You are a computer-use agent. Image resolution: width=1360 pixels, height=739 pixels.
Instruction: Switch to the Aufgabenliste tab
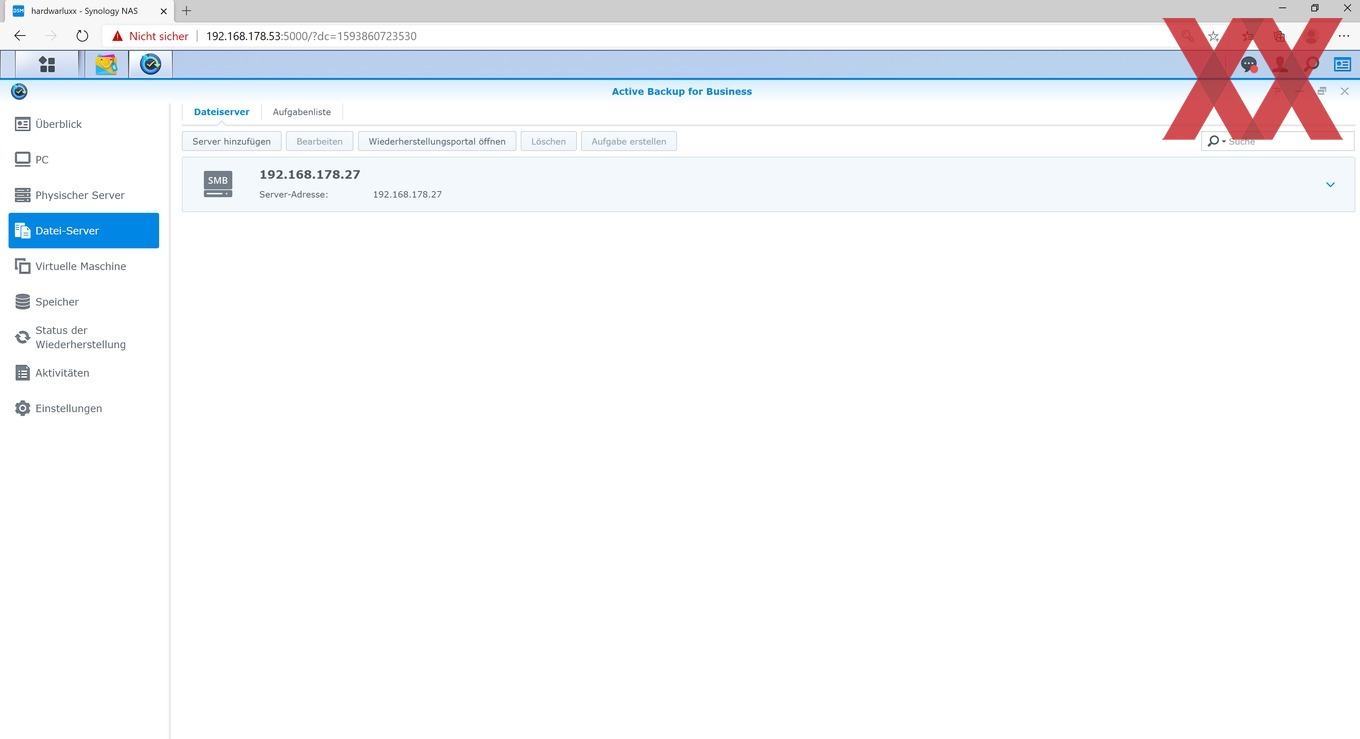coord(302,112)
